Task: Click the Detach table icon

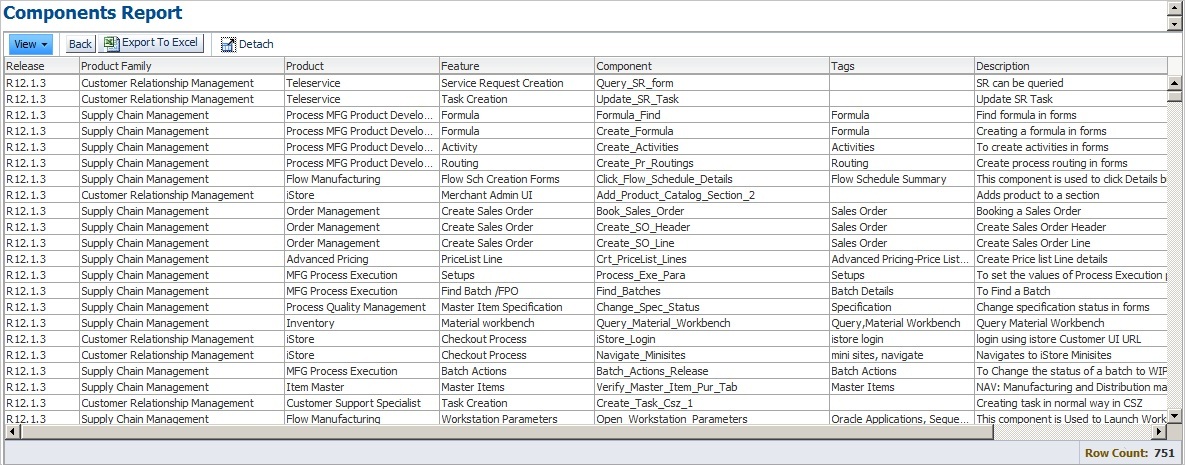Action: 227,45
